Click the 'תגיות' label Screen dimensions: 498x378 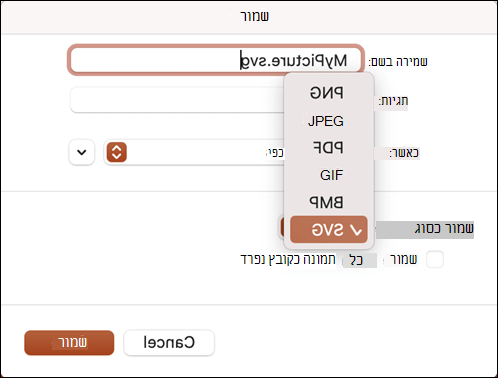[x=393, y=101]
